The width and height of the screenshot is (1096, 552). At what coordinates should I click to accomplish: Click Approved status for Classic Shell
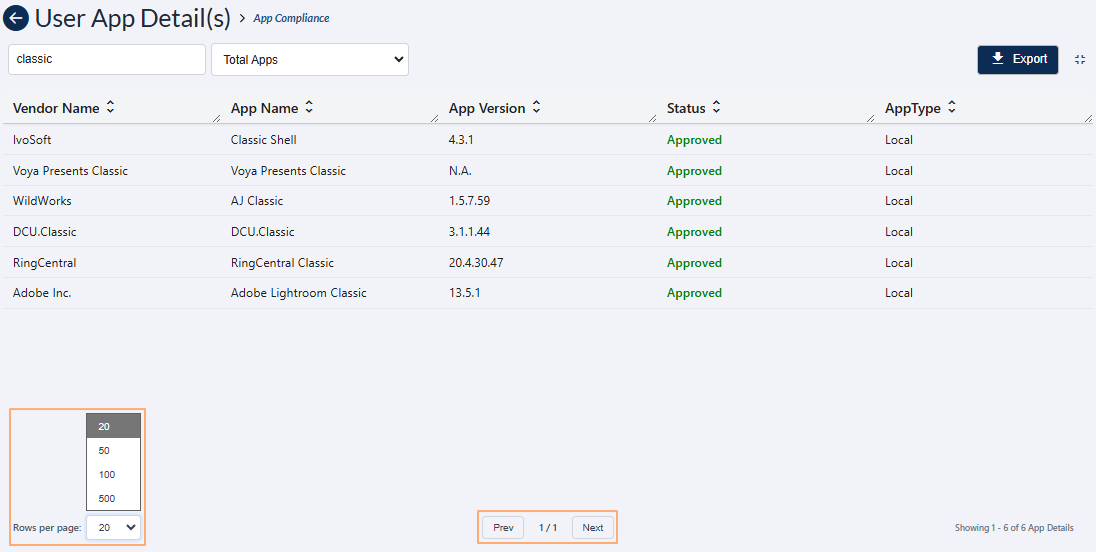coord(694,140)
